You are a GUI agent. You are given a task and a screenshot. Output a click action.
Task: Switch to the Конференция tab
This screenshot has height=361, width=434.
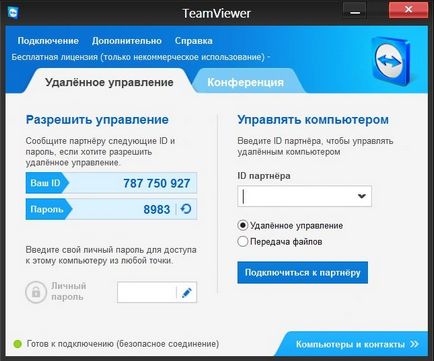[x=246, y=82]
